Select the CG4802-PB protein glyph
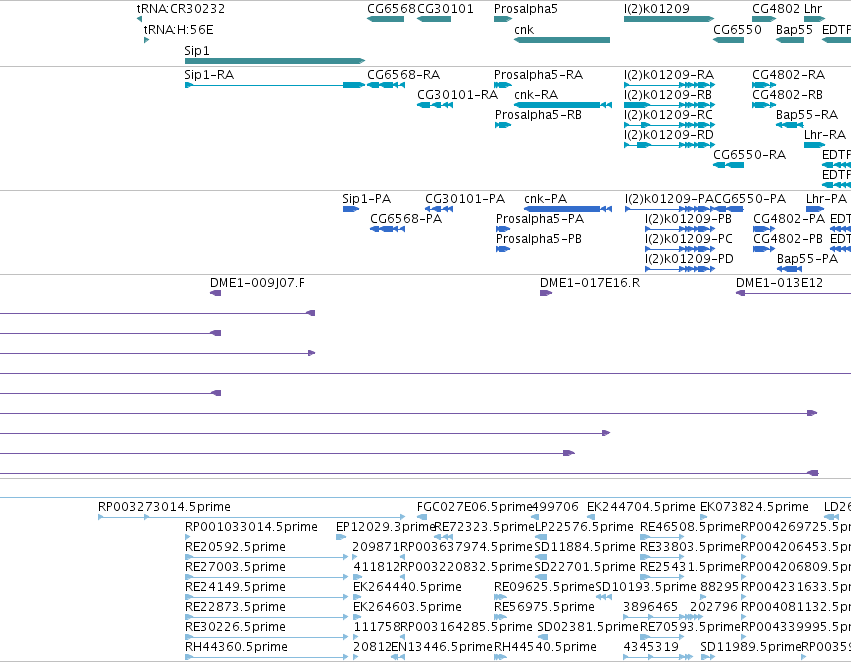Screen dimensions: 851x662 [764, 249]
